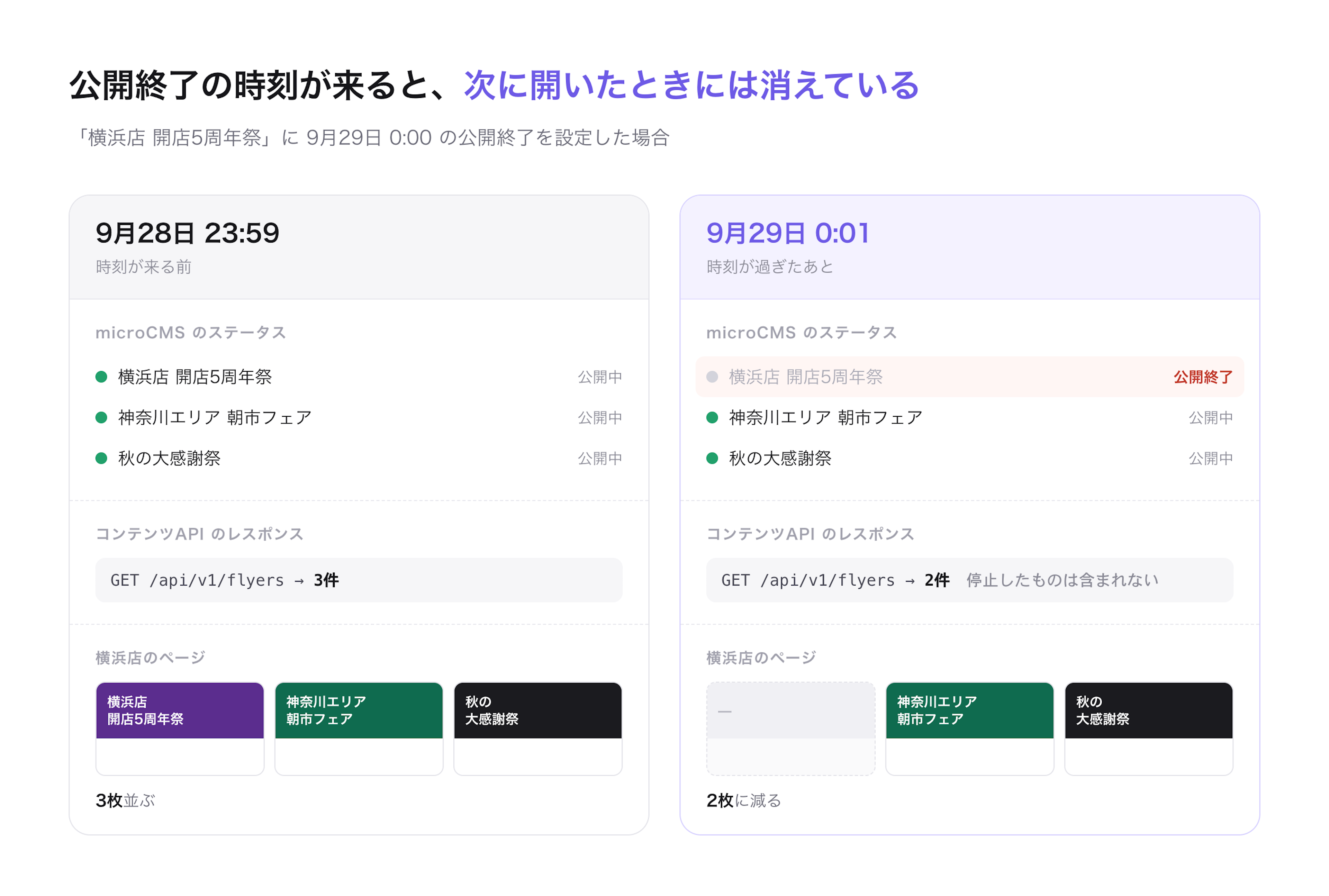Select 秋の大感謝祭 row in left status list

click(359, 458)
